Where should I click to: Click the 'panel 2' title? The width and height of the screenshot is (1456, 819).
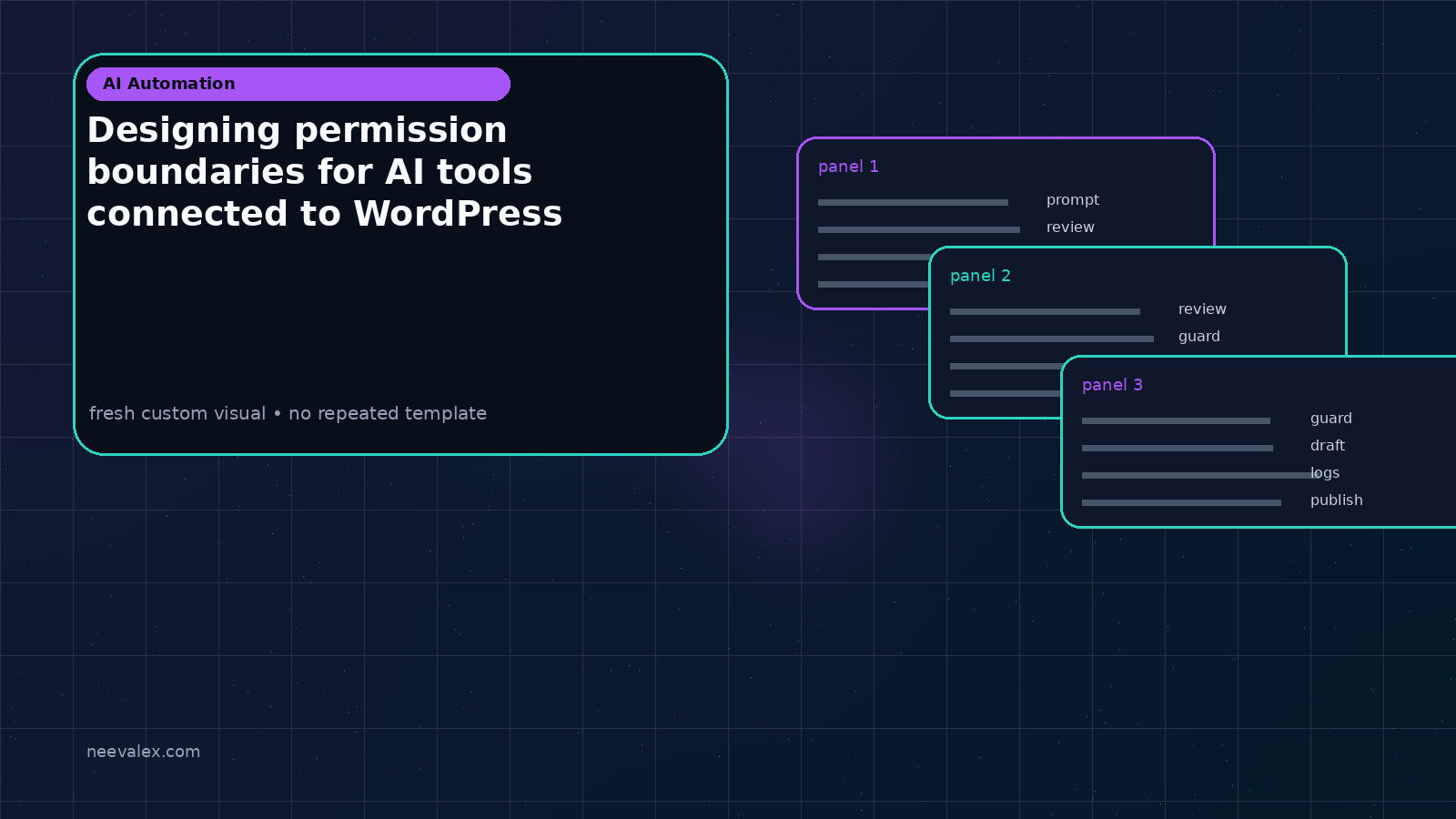click(x=980, y=276)
